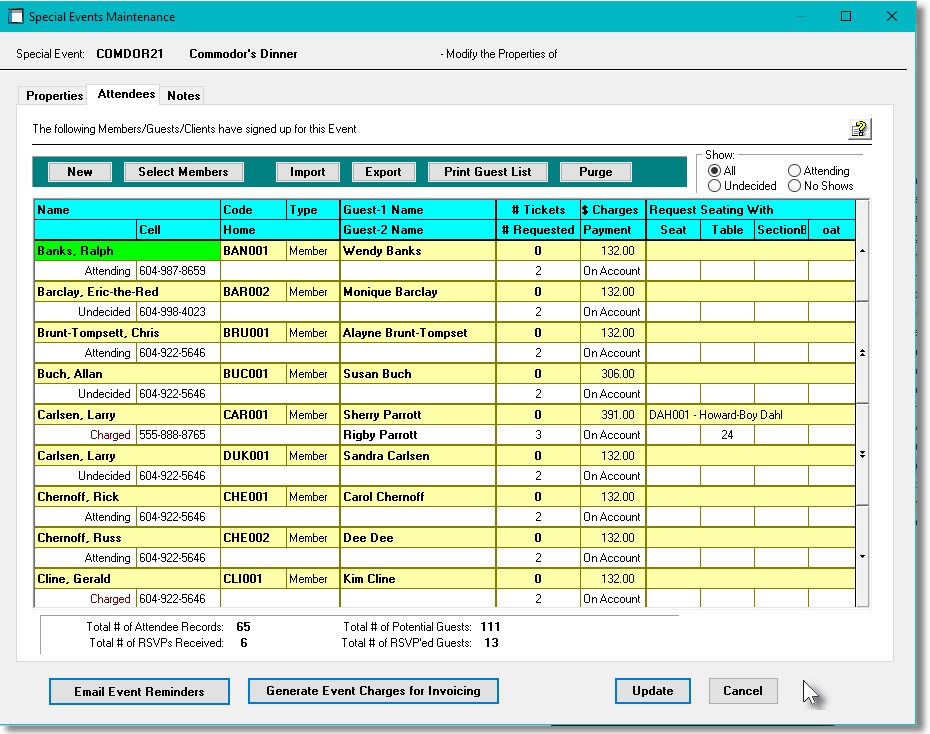Generate Event Charges for Invoicing
The height and width of the screenshot is (734, 930).
pos(373,690)
